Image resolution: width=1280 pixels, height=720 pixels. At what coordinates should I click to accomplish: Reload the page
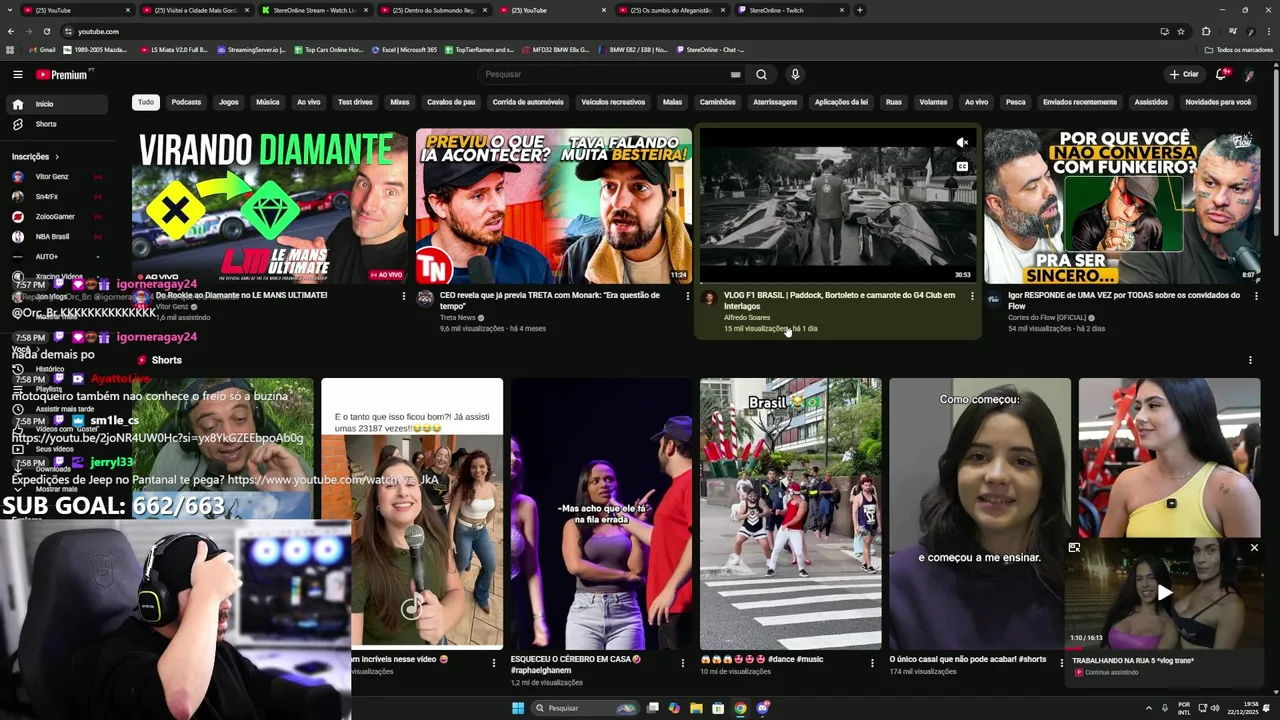point(49,31)
